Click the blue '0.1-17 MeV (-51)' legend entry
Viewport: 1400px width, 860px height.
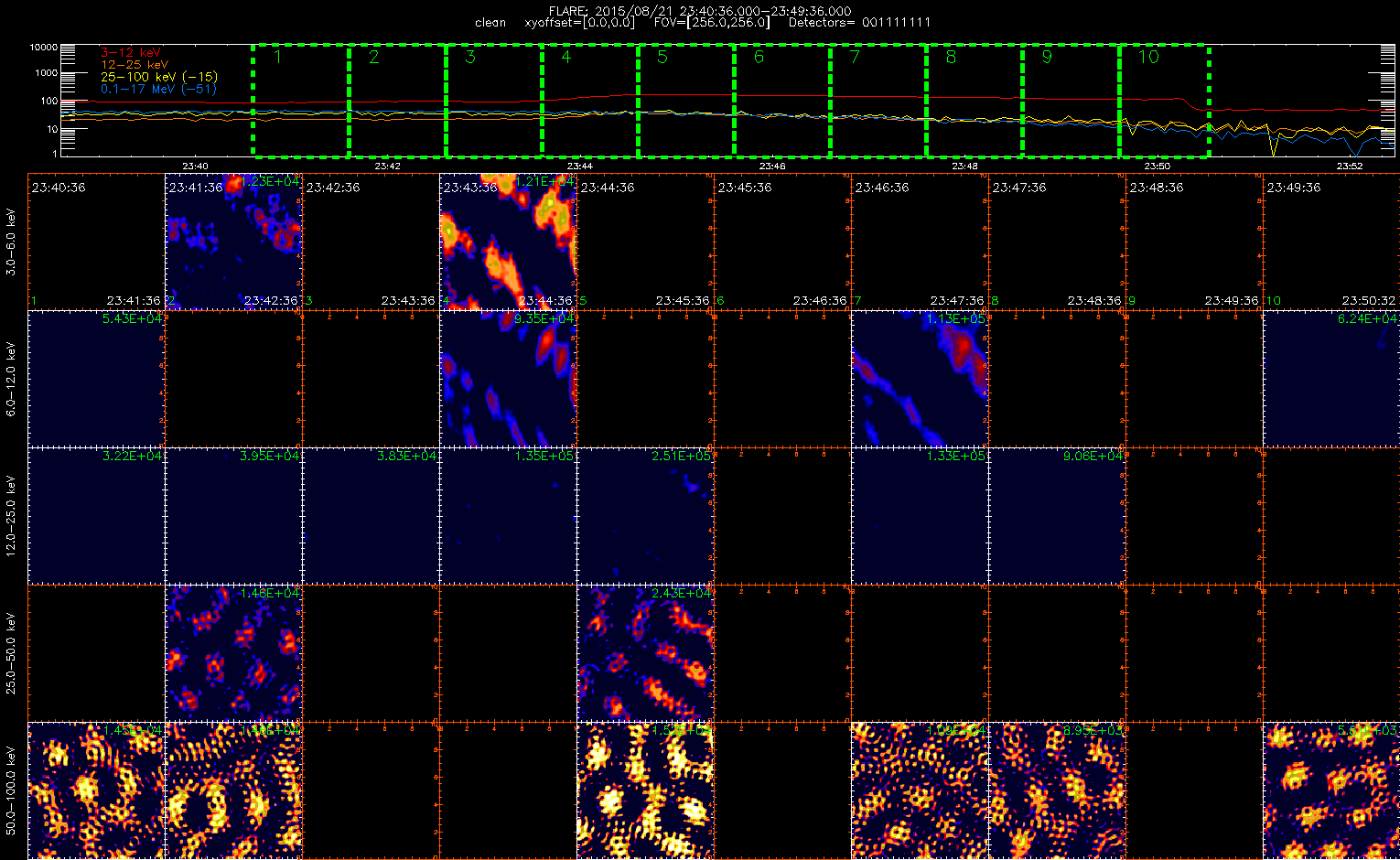click(157, 89)
